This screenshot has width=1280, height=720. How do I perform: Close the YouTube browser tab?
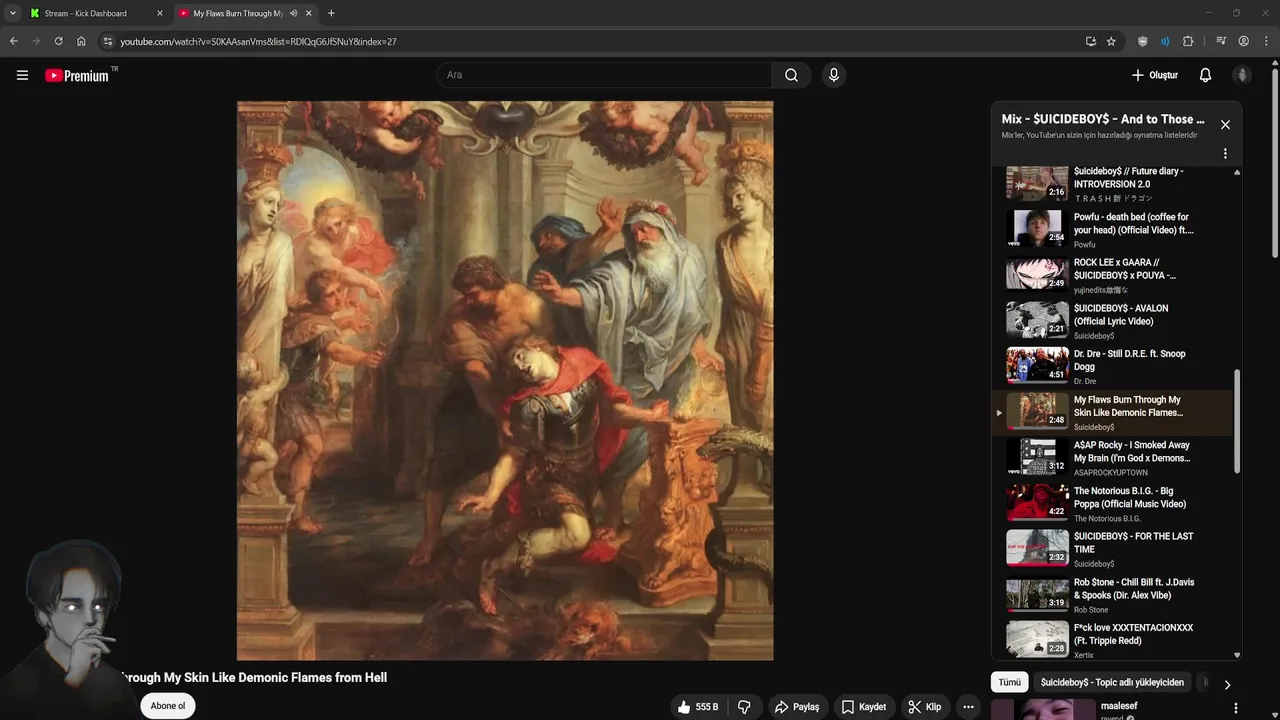(309, 13)
